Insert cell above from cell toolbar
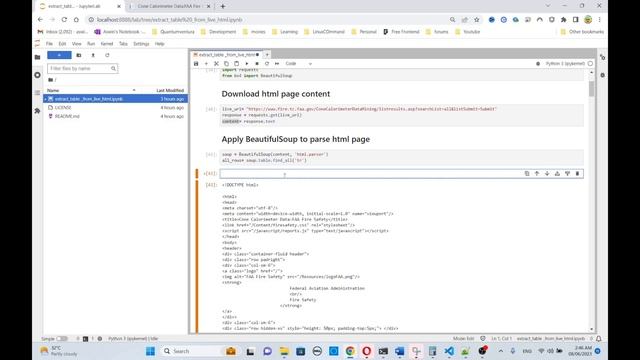Image resolution: width=640 pixels, height=360 pixels. 557,173
